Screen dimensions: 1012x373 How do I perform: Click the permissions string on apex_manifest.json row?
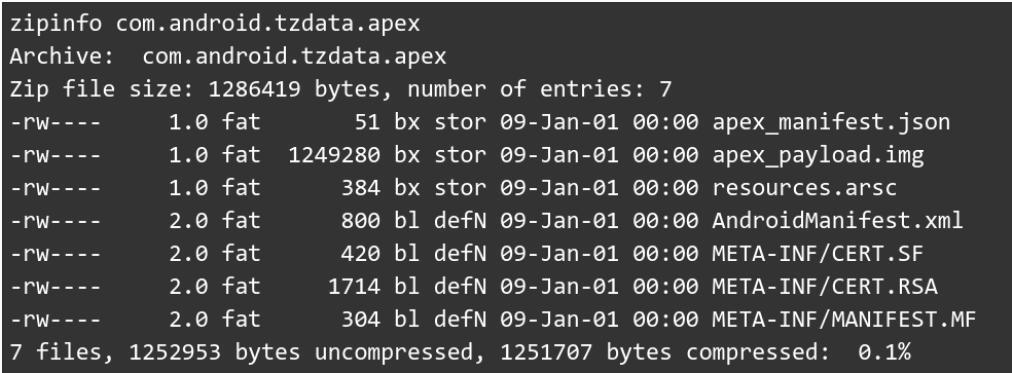(x=55, y=122)
